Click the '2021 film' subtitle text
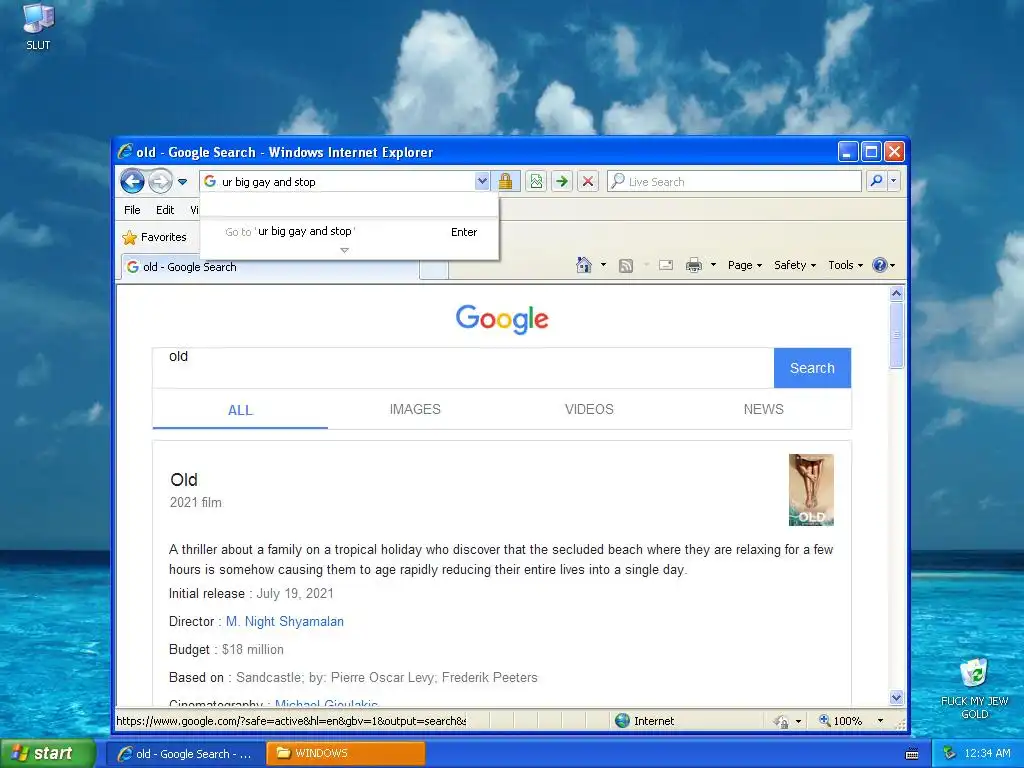Screen dimensions: 1024x768 pos(195,503)
